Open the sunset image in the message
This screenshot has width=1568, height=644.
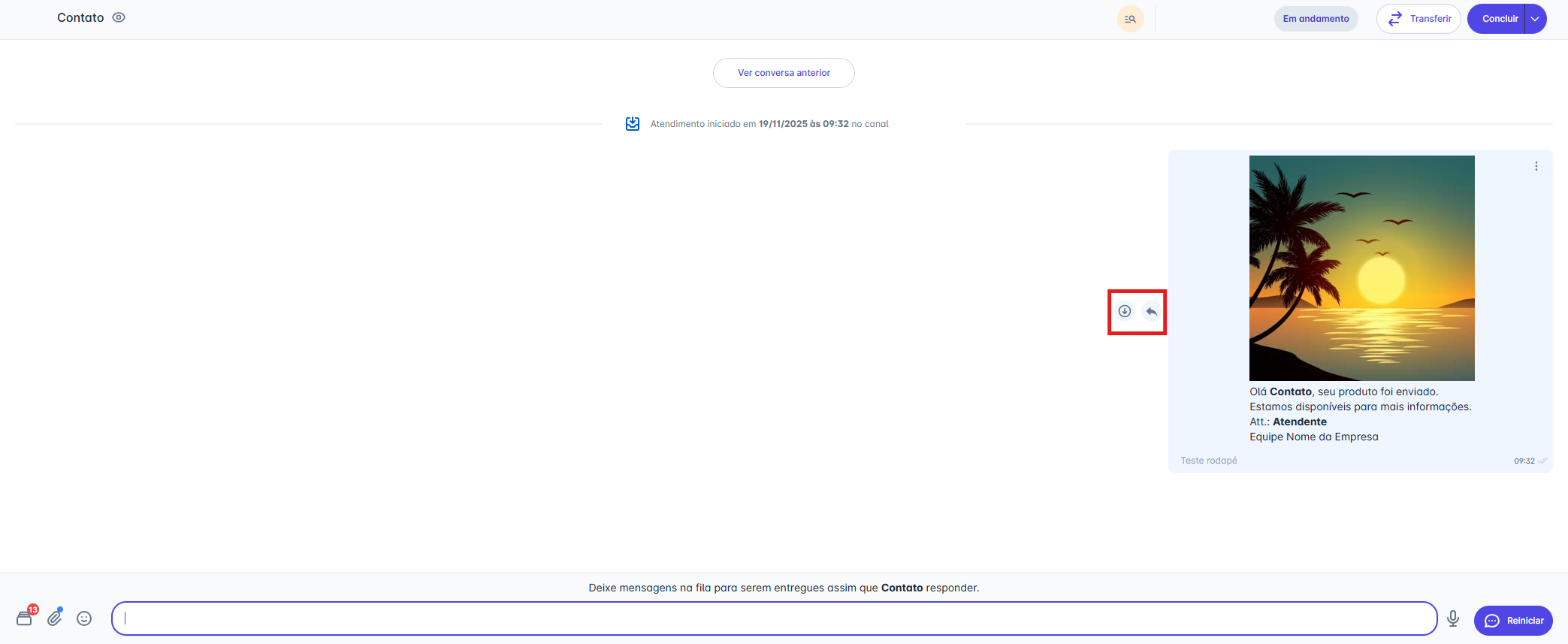[x=1361, y=268]
